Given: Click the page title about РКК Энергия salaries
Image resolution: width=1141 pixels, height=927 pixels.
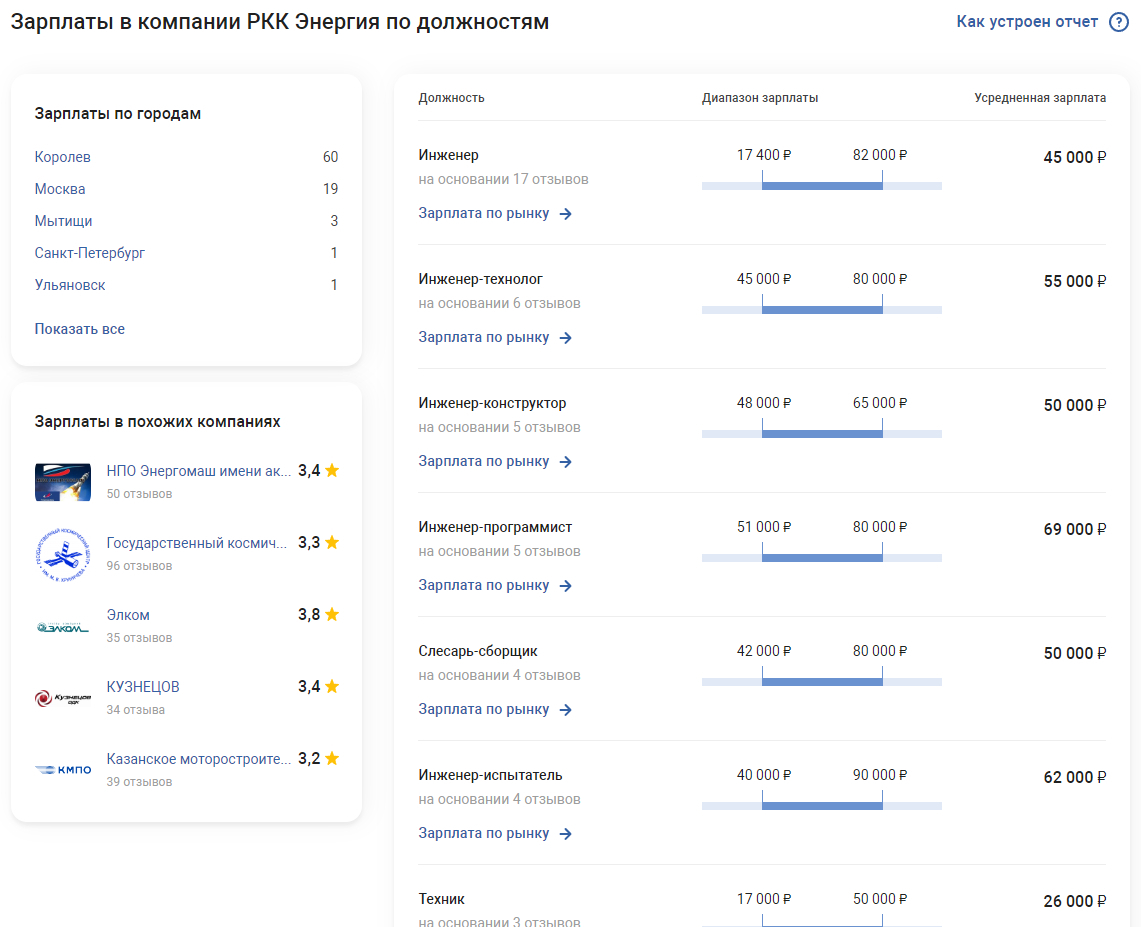Looking at the screenshot, I should click(279, 22).
